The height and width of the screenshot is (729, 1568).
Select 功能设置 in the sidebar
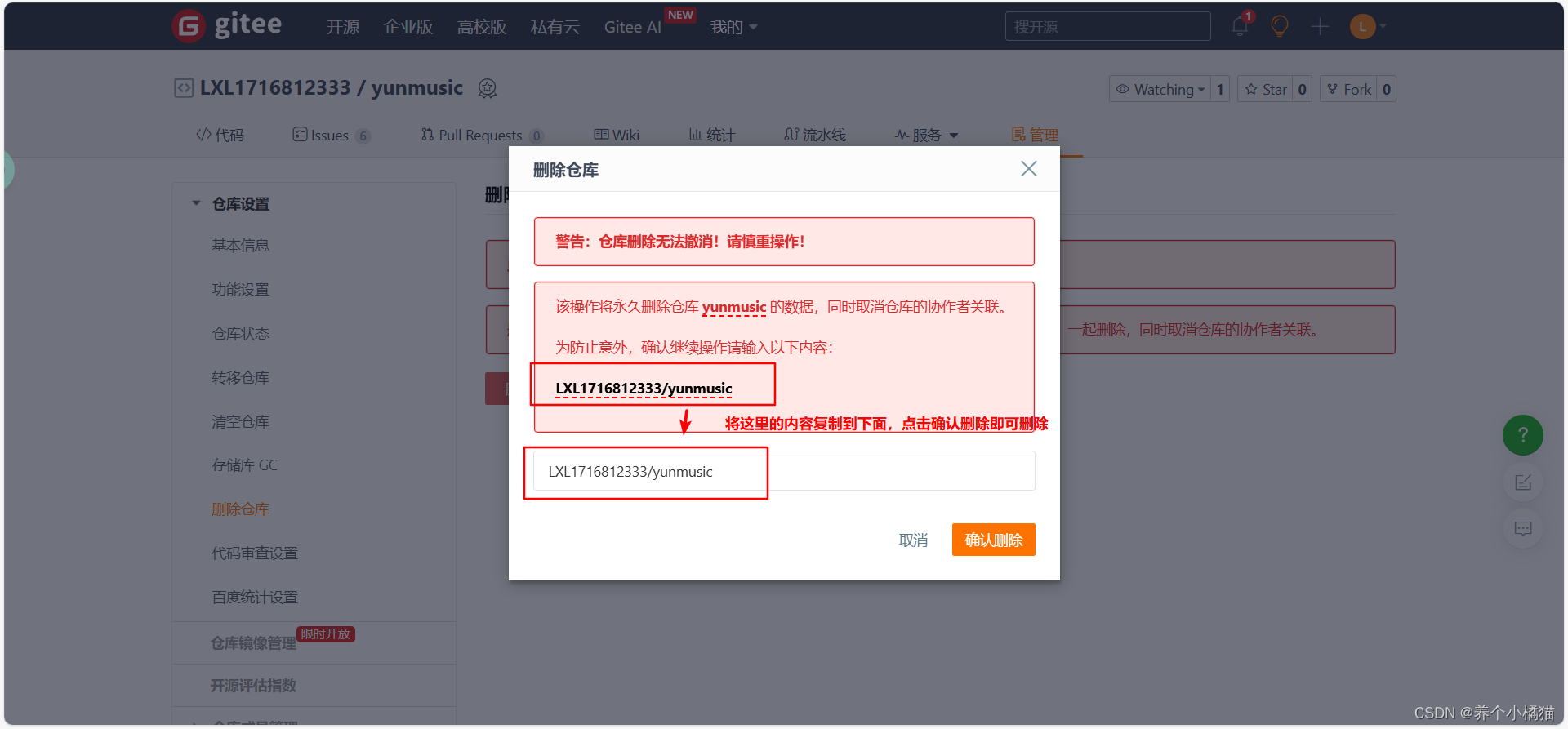click(x=240, y=289)
